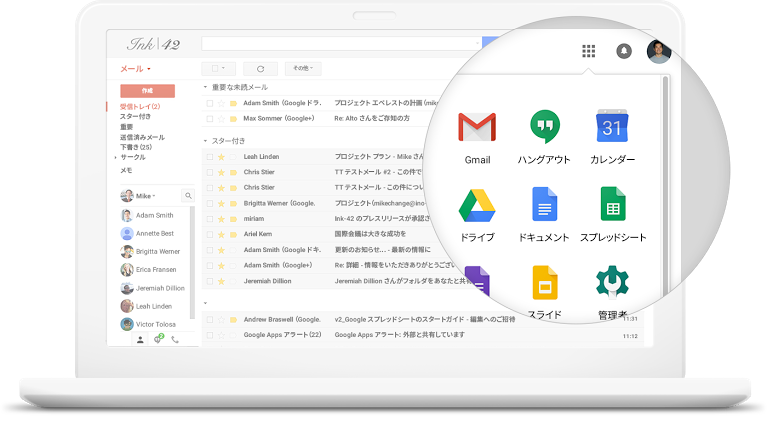
Task: Open the ドライブ (Drive) app icon
Action: [x=477, y=205]
